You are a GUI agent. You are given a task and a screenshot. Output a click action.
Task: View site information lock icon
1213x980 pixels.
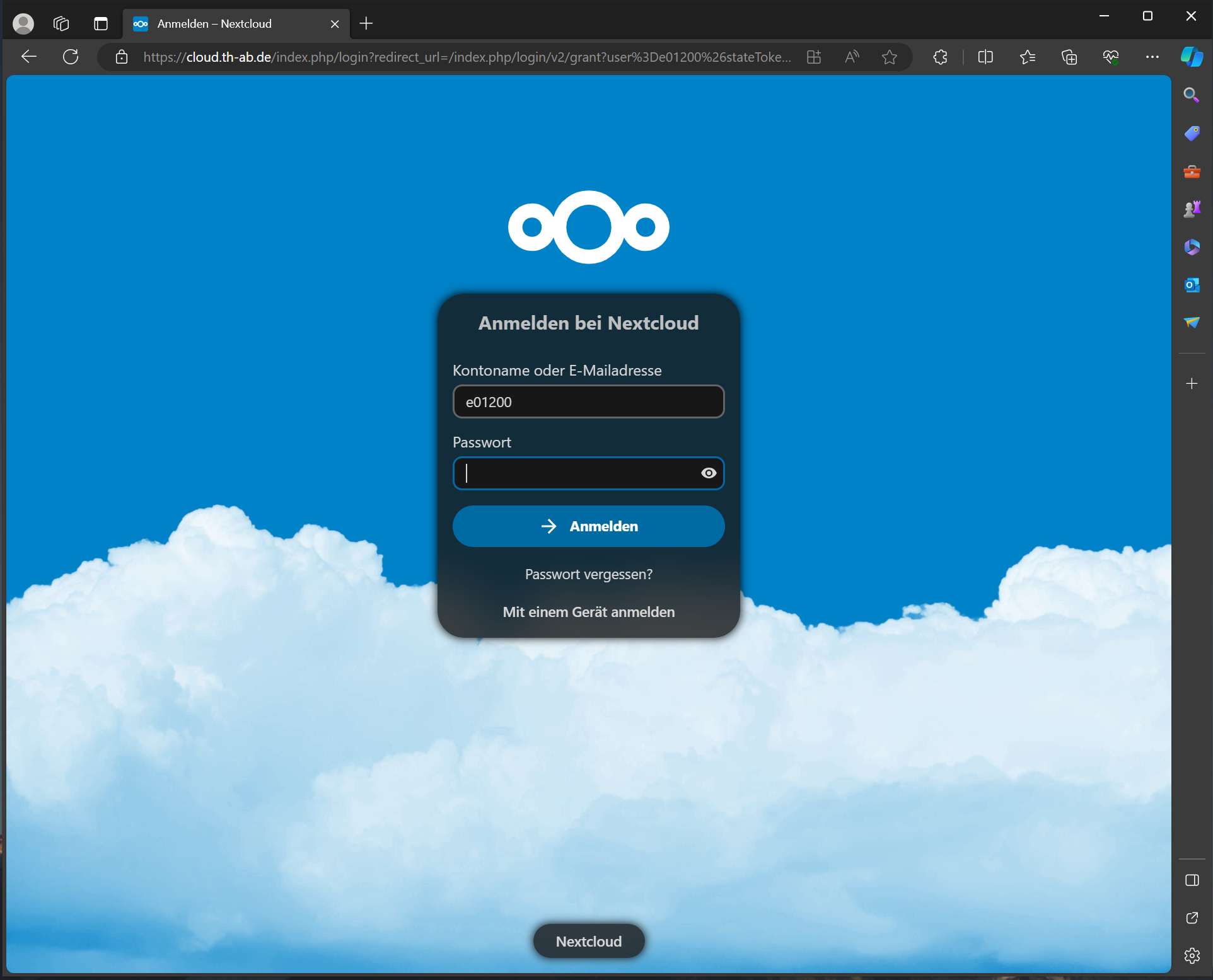pos(122,57)
